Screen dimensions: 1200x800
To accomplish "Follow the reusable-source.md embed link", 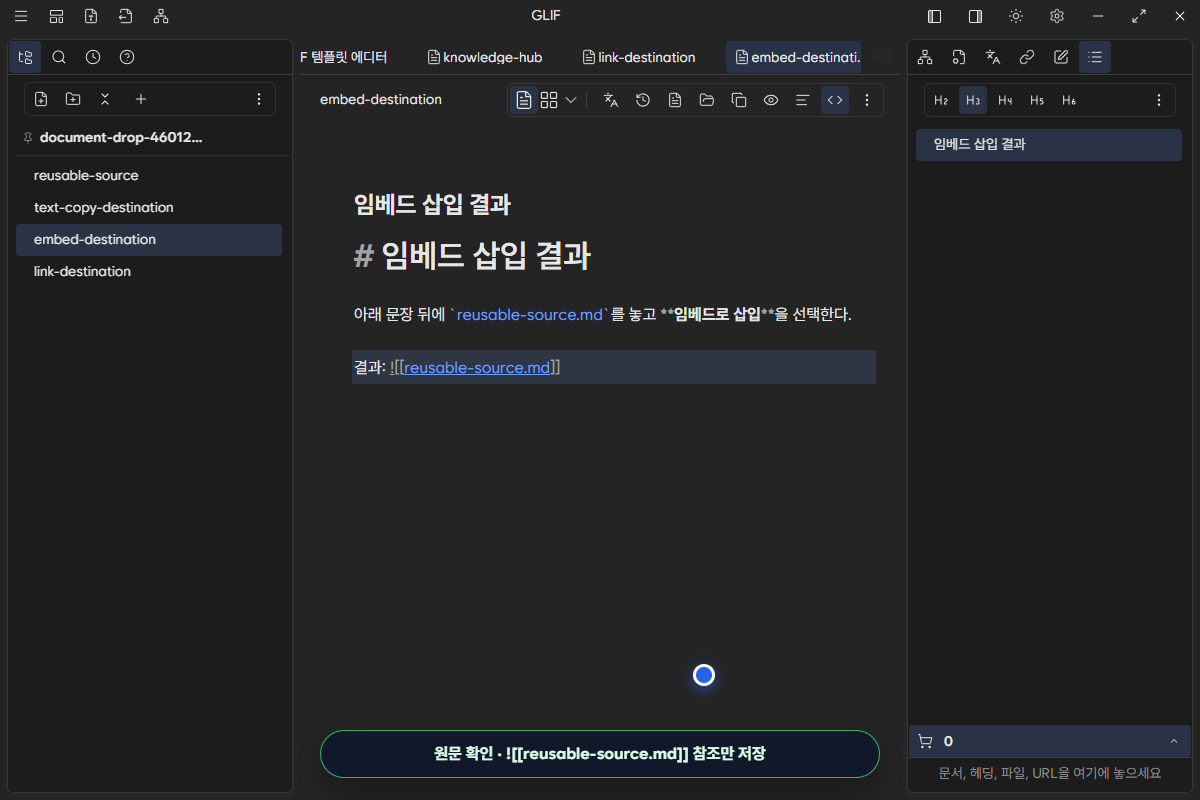I will tap(477, 368).
